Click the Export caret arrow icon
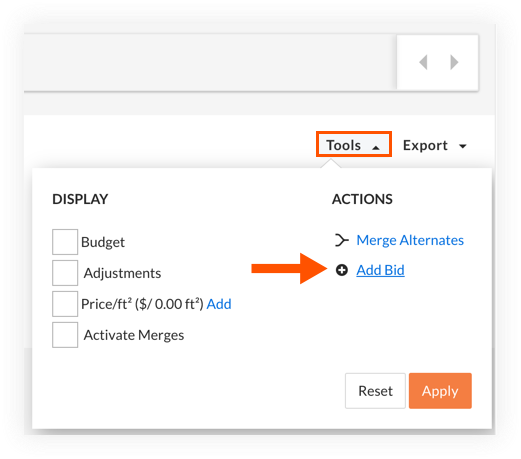 pyautogui.click(x=463, y=146)
